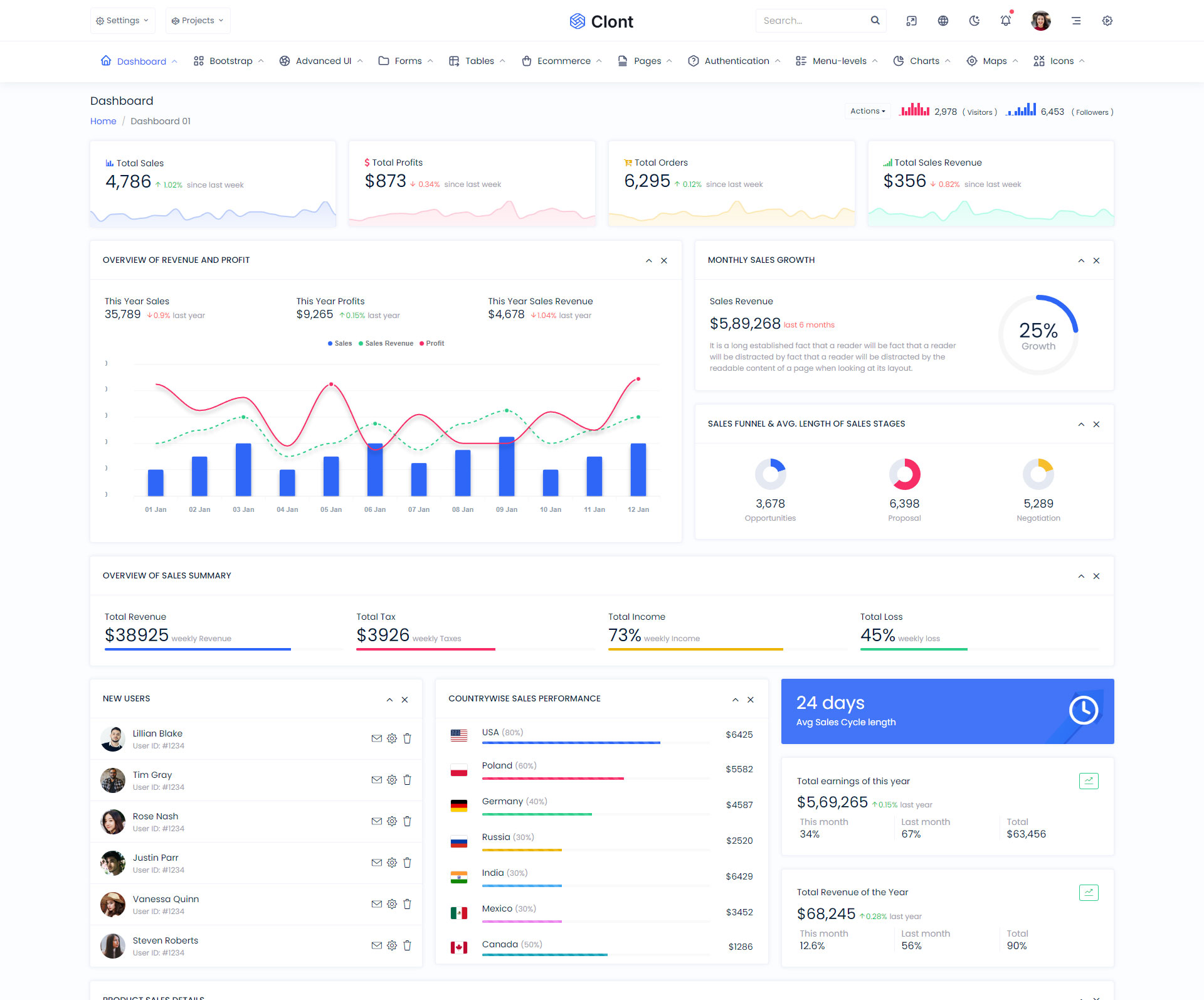Delete Tim Gray with trash icon
The width and height of the screenshot is (1204, 1000).
(x=407, y=780)
